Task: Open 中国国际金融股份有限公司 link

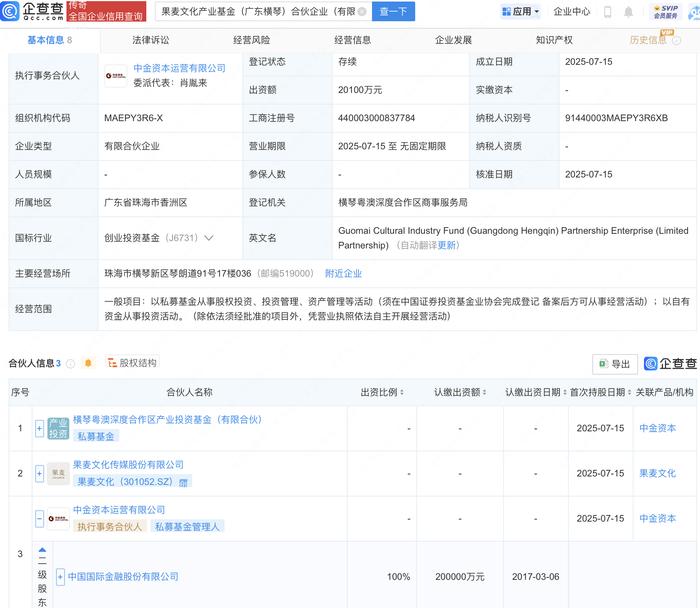Action: [123, 577]
